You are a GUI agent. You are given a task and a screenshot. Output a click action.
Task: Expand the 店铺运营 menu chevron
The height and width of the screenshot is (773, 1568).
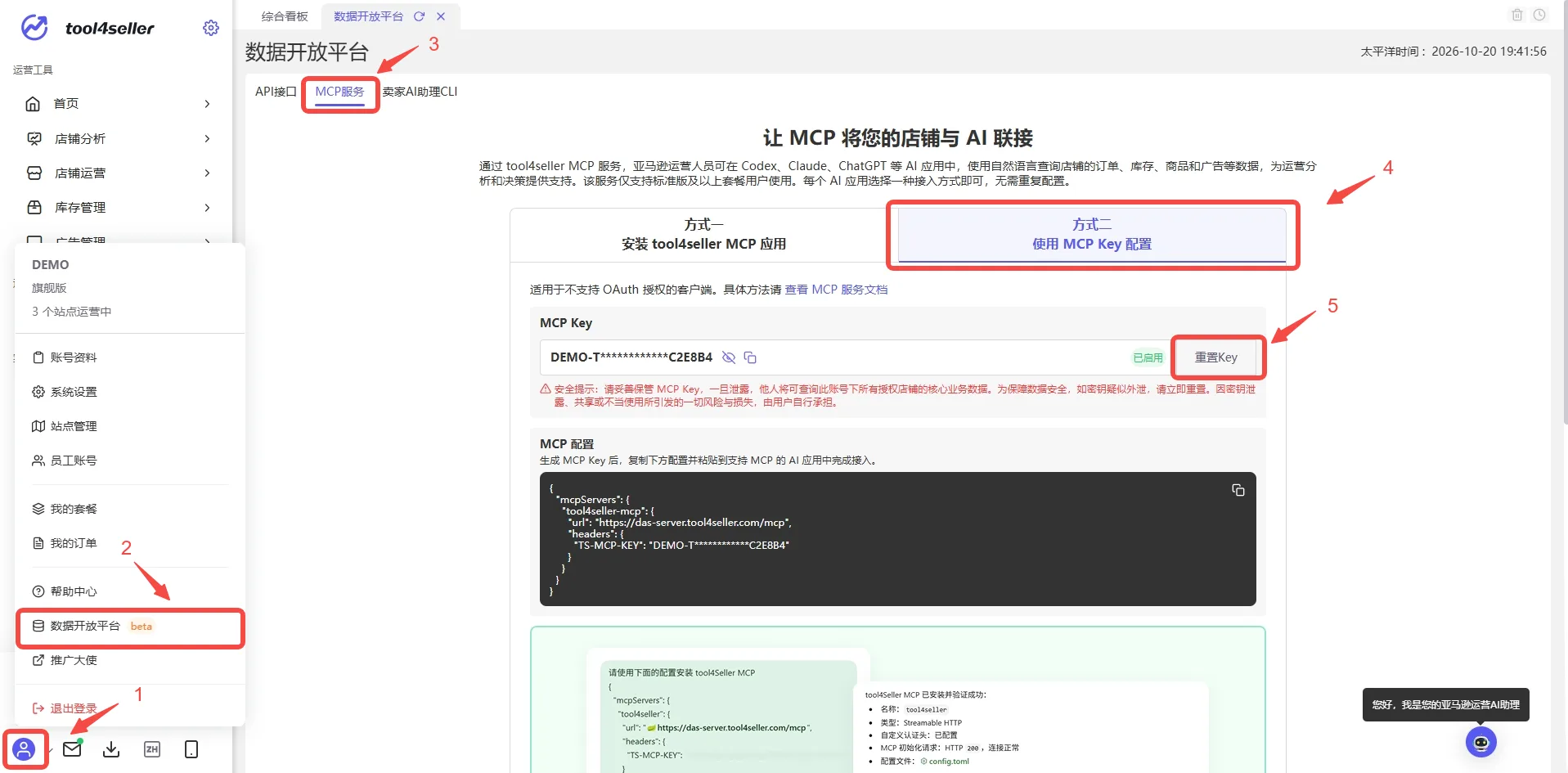point(207,173)
